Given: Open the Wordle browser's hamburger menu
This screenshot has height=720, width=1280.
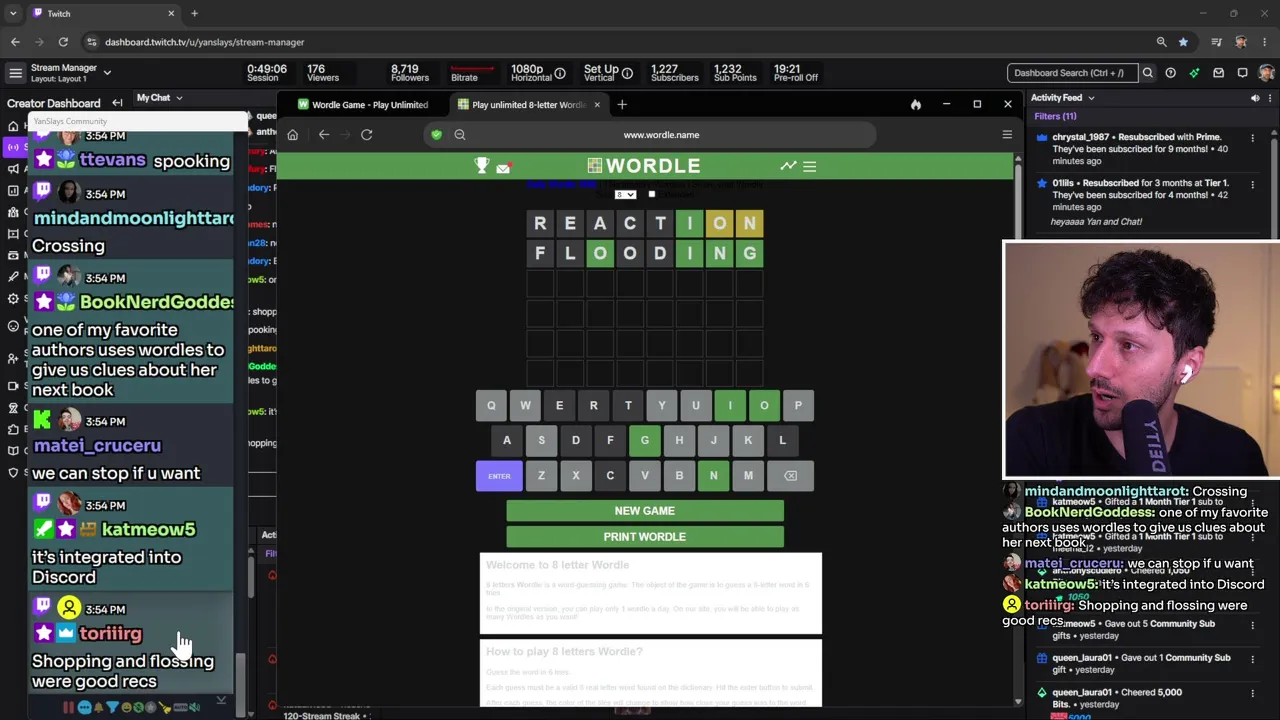Looking at the screenshot, I should (x=1007, y=135).
